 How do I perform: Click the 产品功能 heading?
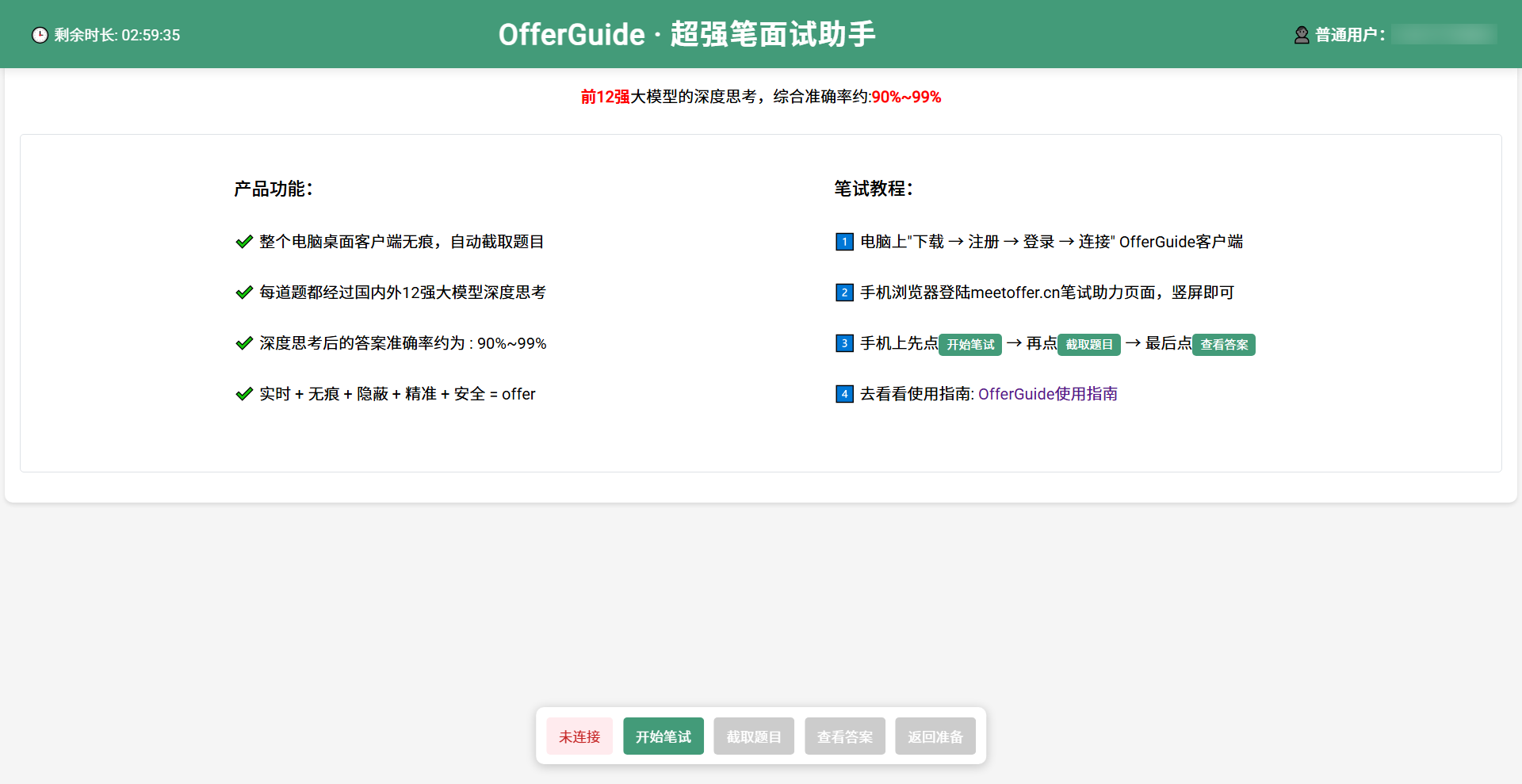(x=273, y=189)
